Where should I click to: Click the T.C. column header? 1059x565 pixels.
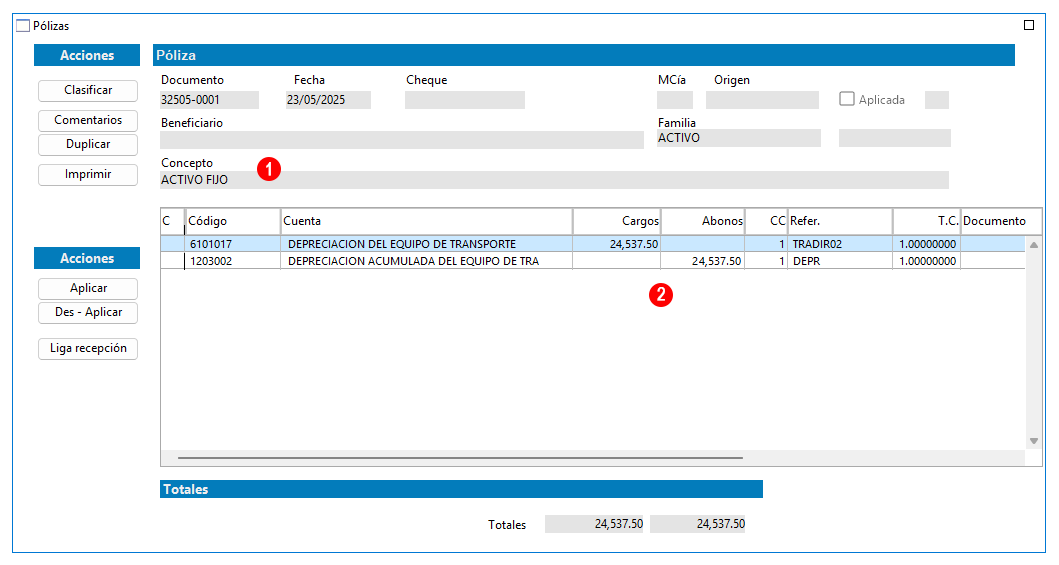pos(927,221)
